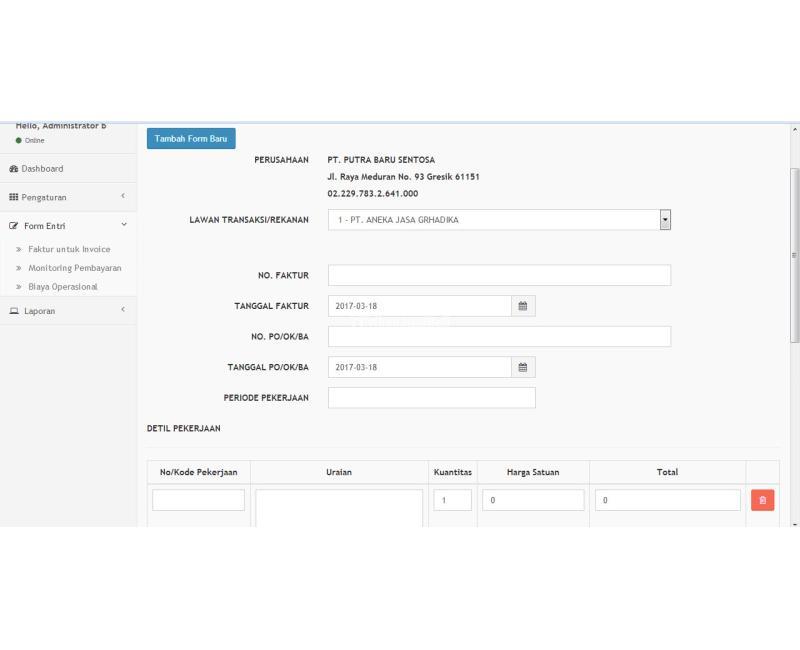The height and width of the screenshot is (650, 800).
Task: Click the Harga Satuan input box
Action: [x=533, y=500]
